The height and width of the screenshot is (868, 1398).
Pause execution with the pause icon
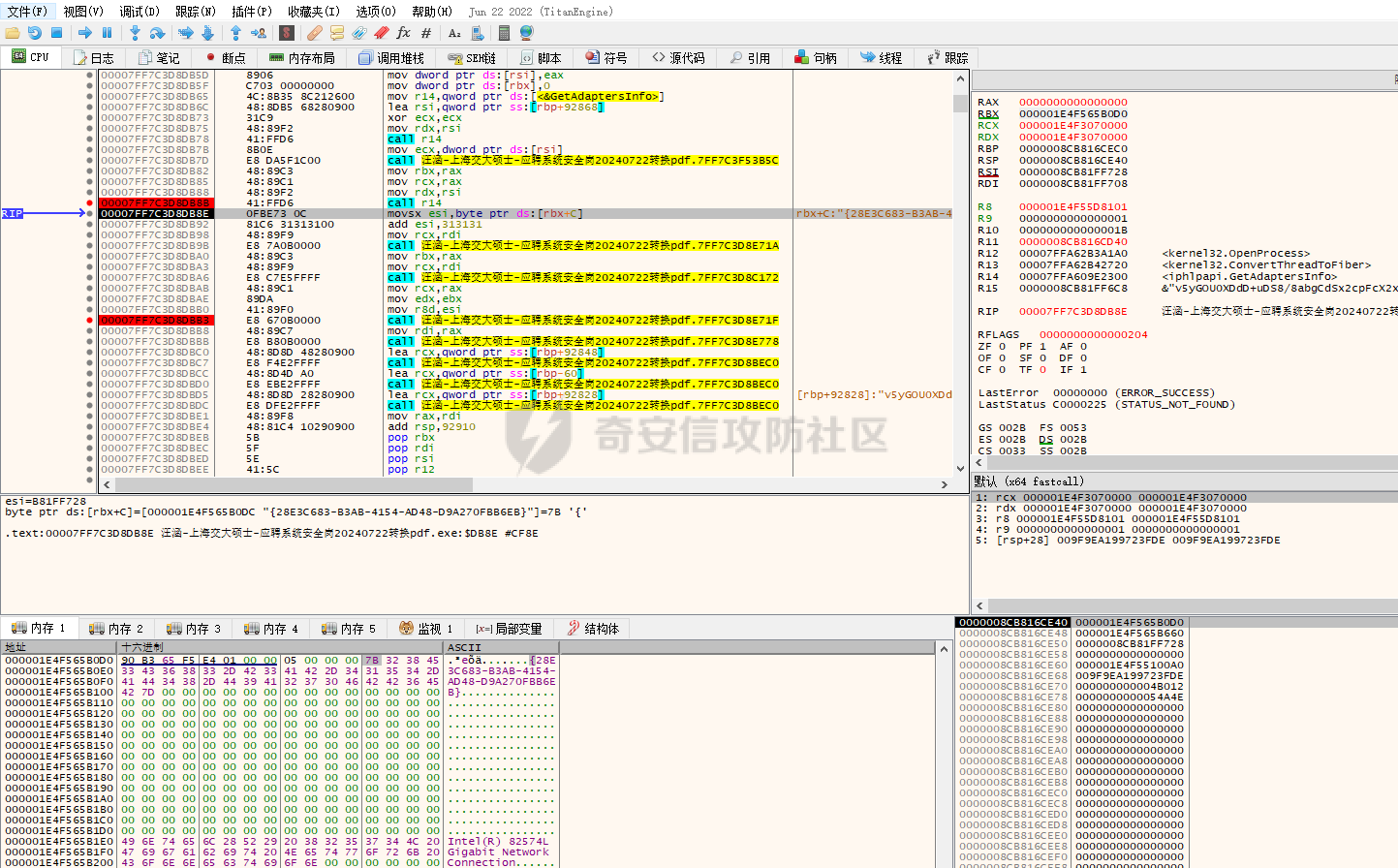coord(107,33)
